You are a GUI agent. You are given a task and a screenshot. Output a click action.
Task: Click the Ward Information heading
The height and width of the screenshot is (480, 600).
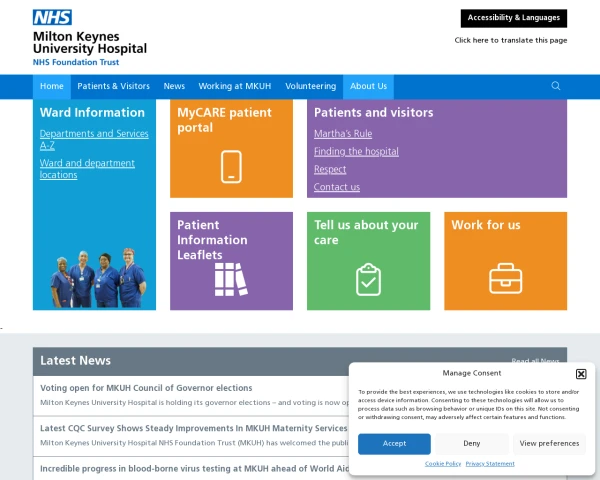point(92,113)
